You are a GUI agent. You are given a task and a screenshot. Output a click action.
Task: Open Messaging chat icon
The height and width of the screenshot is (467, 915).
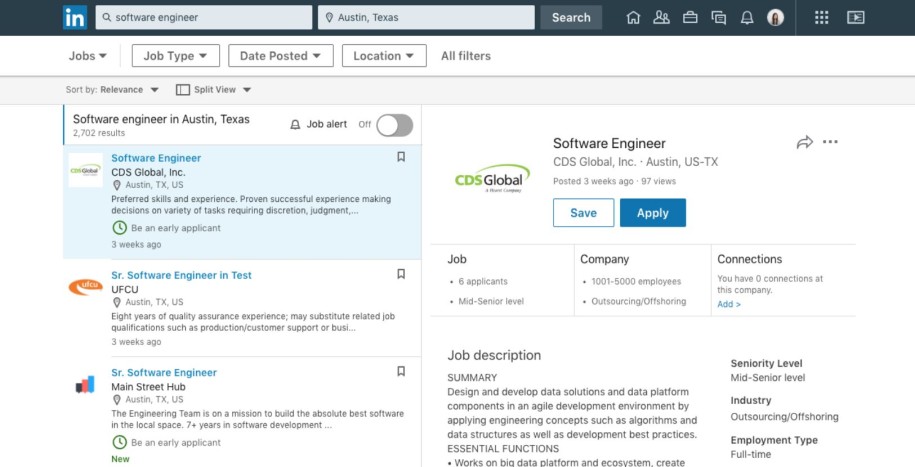719,18
